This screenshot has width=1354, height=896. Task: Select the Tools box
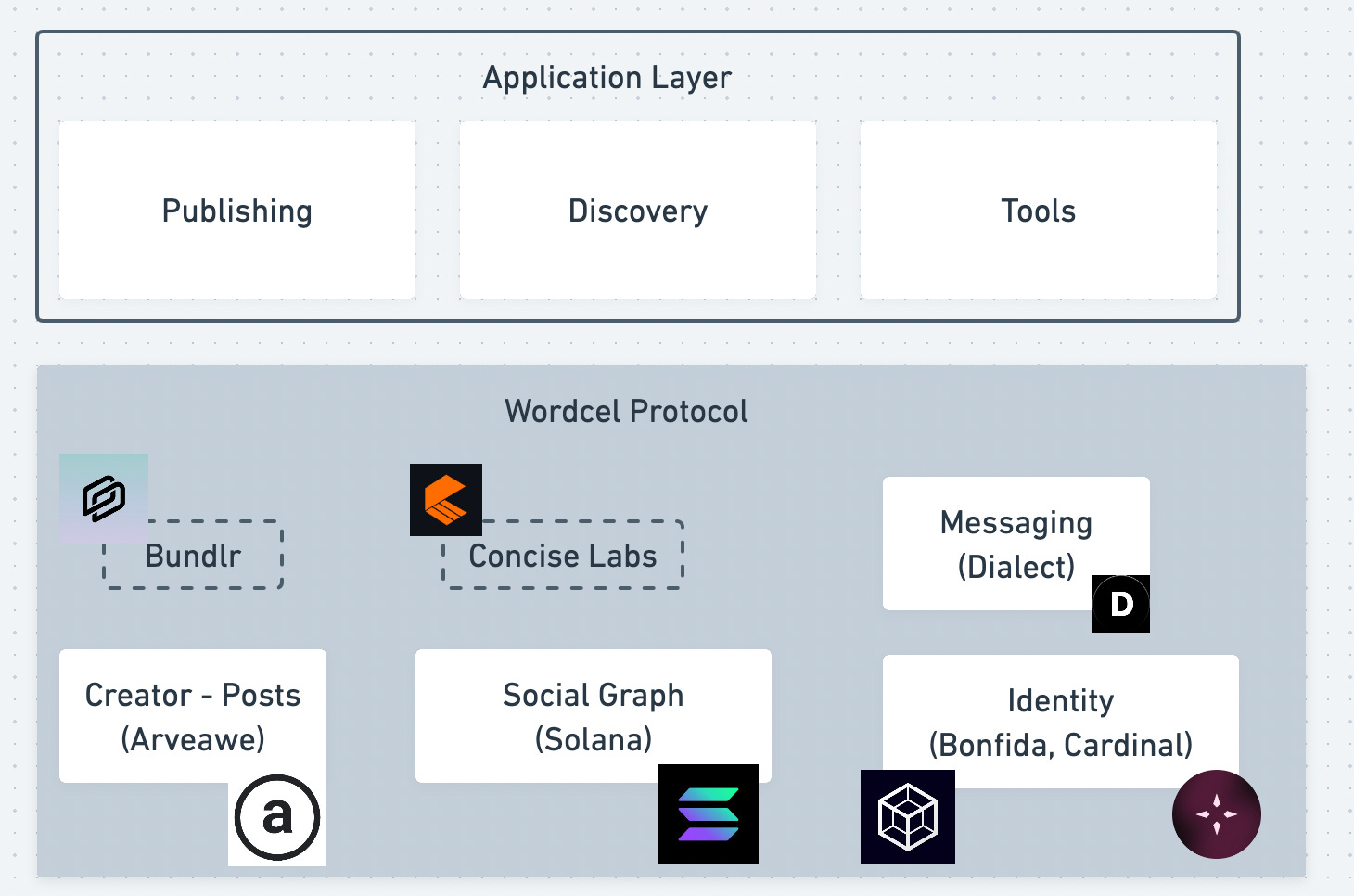coord(1039,210)
